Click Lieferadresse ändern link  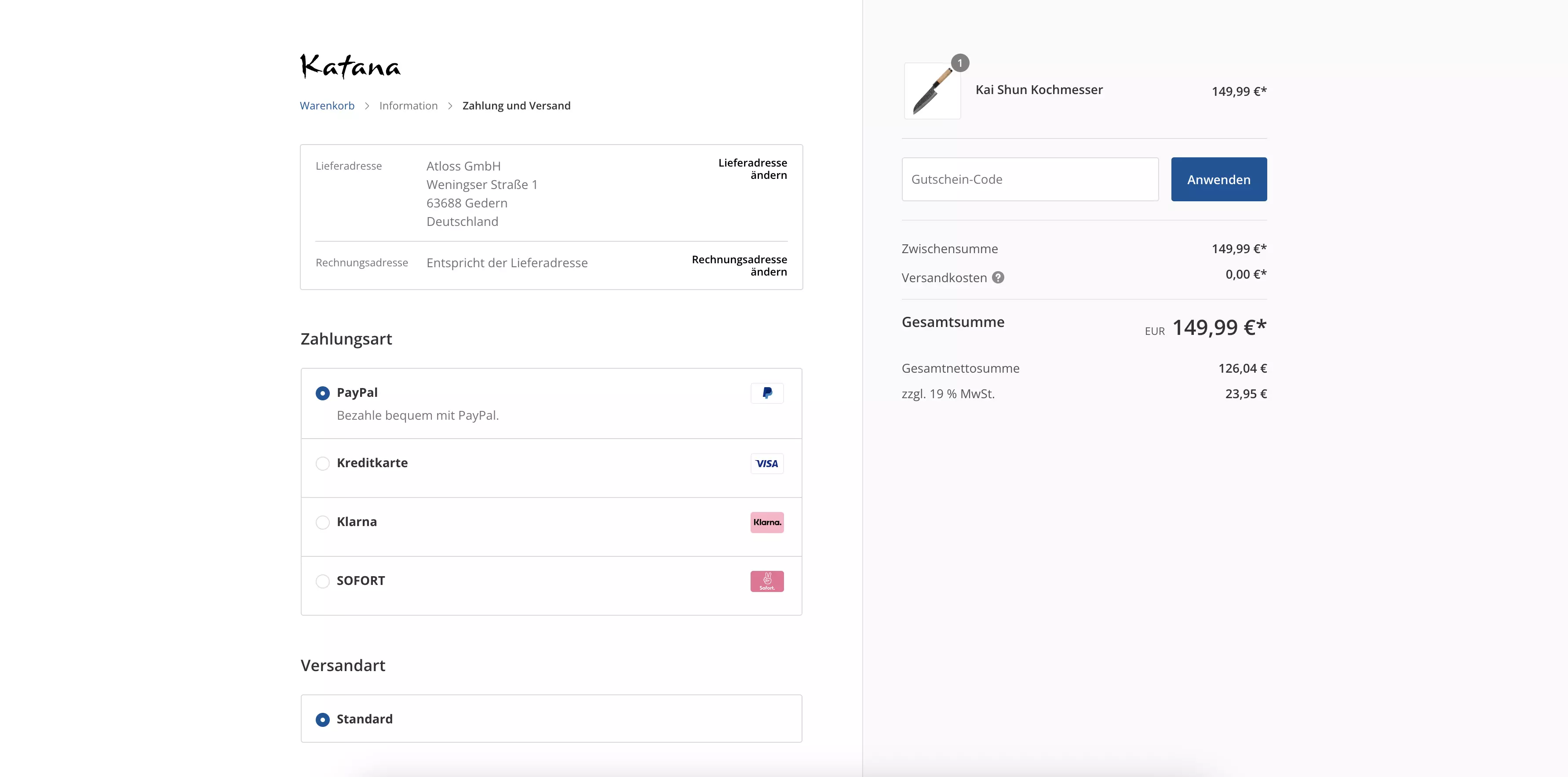(753, 169)
